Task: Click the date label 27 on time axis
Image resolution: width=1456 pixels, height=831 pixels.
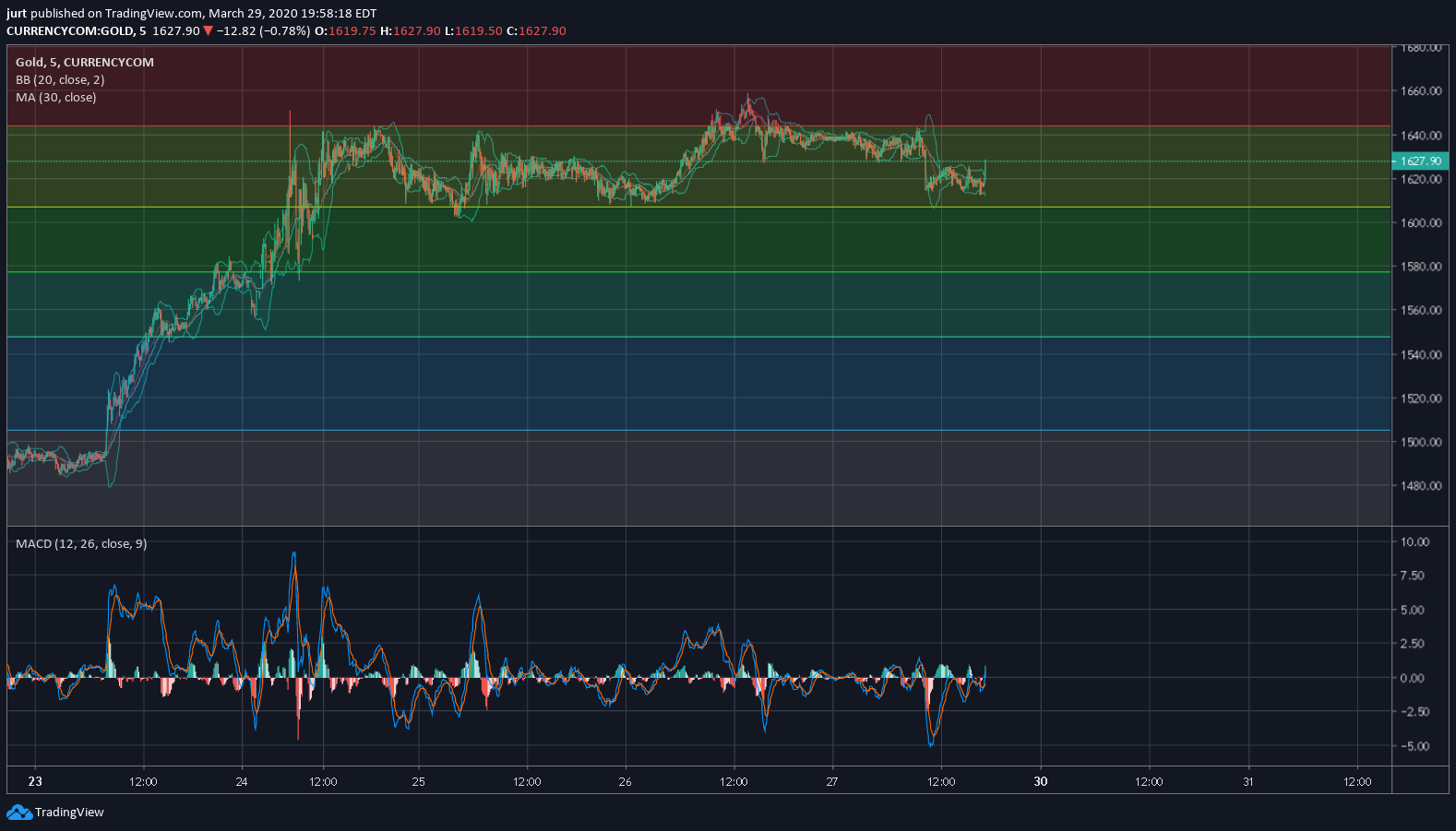Action: click(832, 781)
